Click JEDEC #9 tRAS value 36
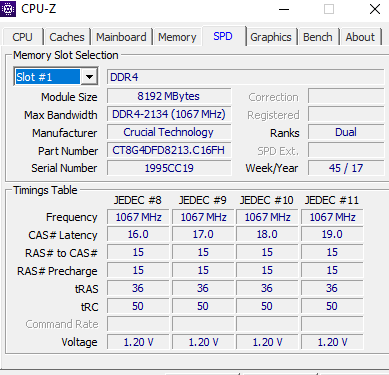This screenshot has height=375, width=389. (x=203, y=288)
